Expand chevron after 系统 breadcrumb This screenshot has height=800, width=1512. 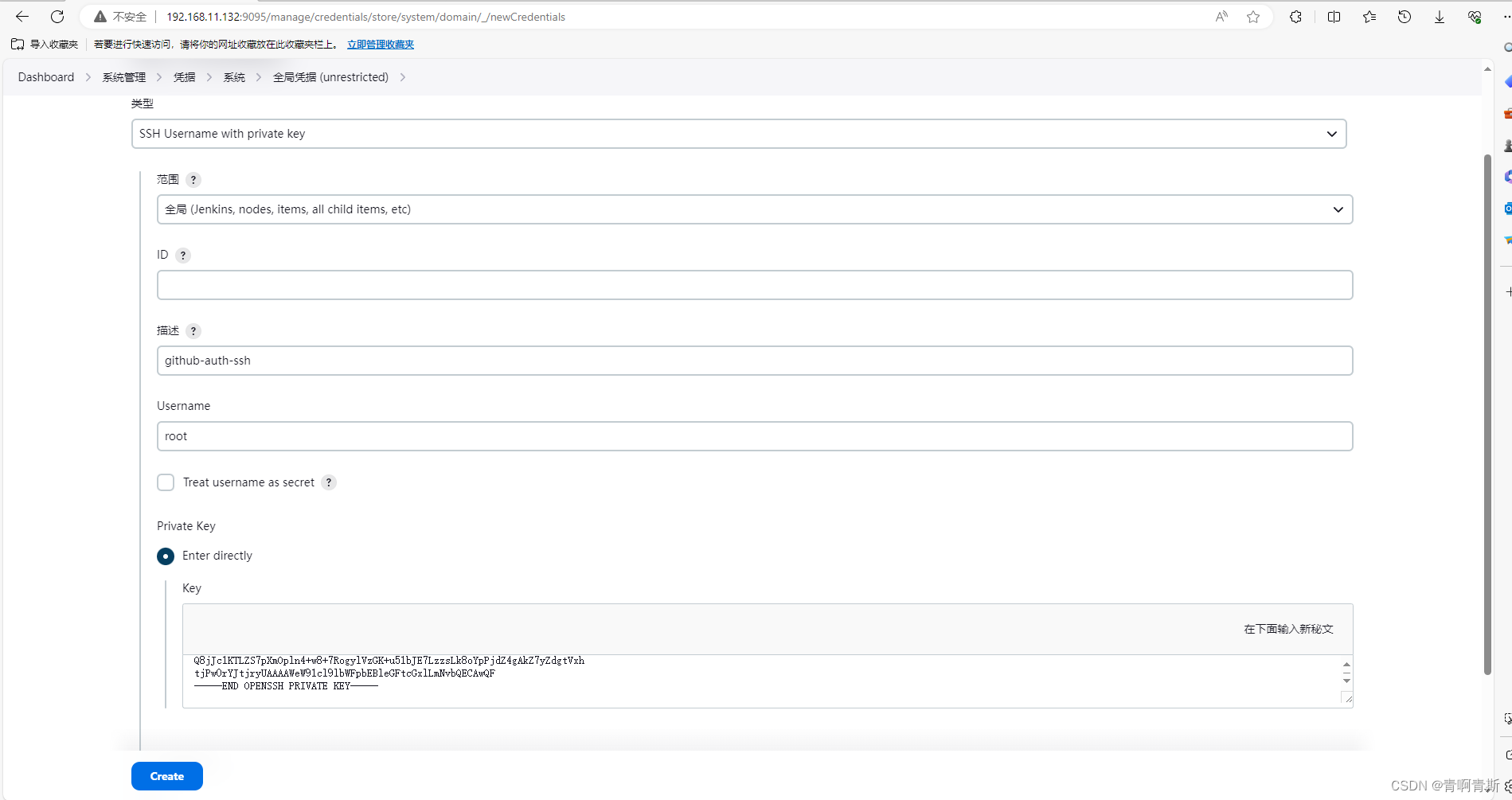(259, 77)
